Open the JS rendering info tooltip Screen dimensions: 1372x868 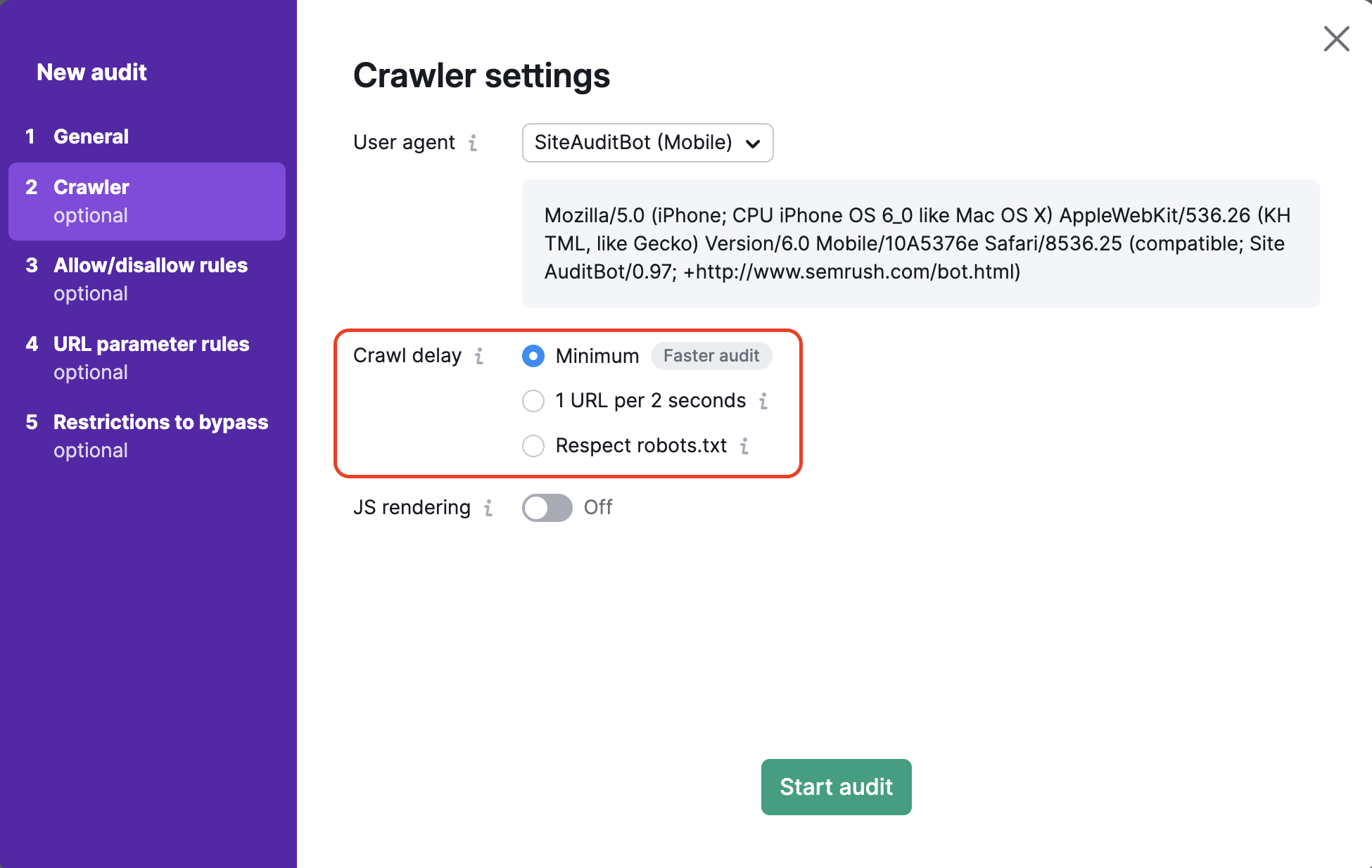pos(488,508)
